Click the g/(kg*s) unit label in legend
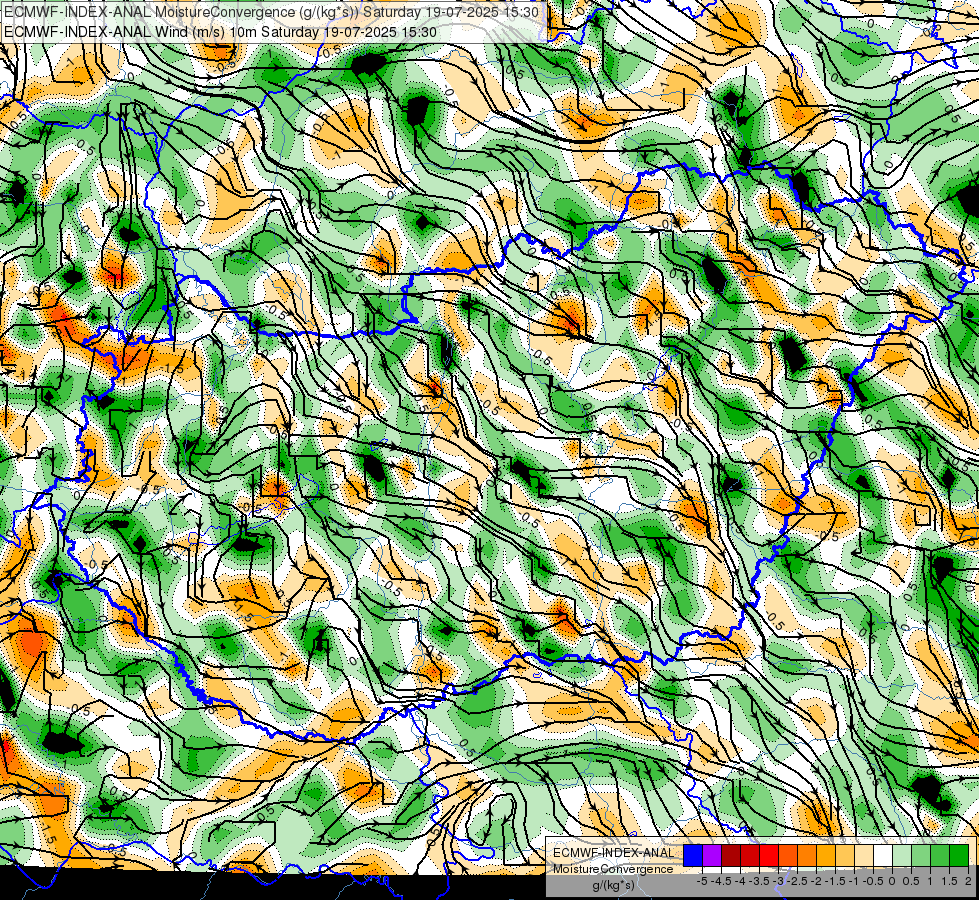Screen dimensions: 979x900 pos(614,886)
